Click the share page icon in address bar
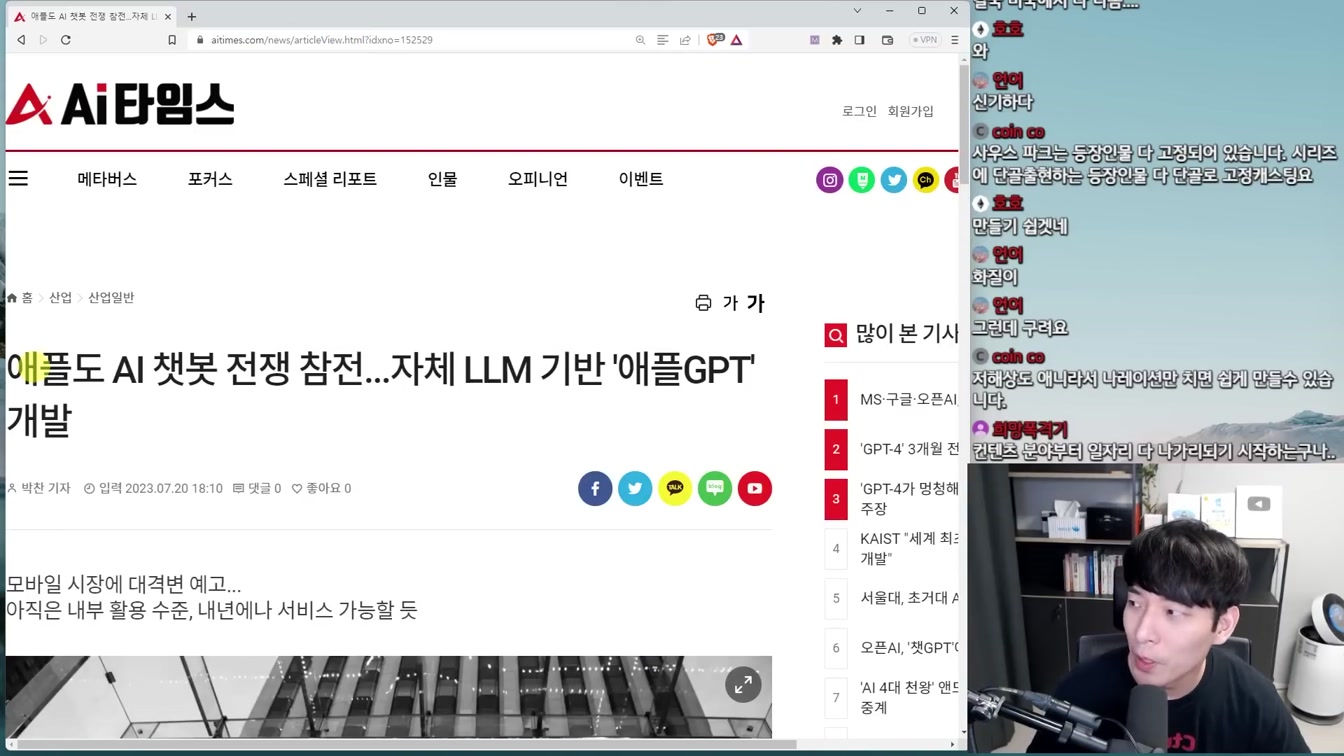The width and height of the screenshot is (1344, 756). 685,40
